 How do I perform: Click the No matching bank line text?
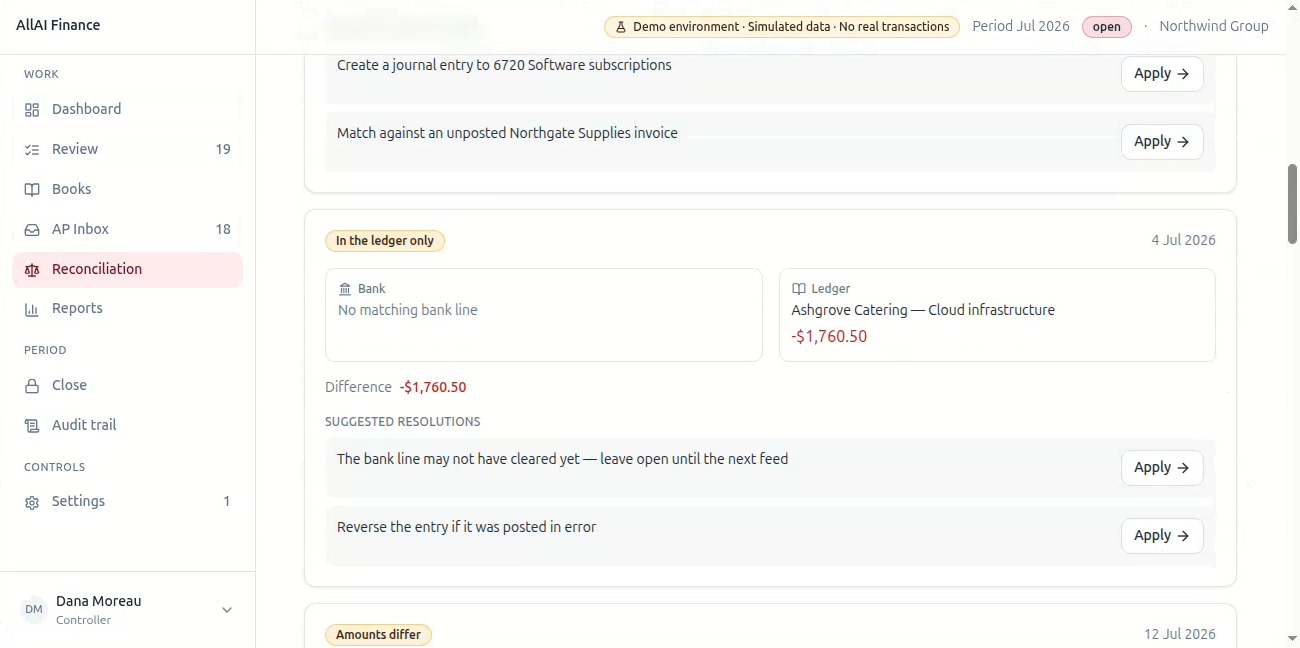pyautogui.click(x=408, y=310)
